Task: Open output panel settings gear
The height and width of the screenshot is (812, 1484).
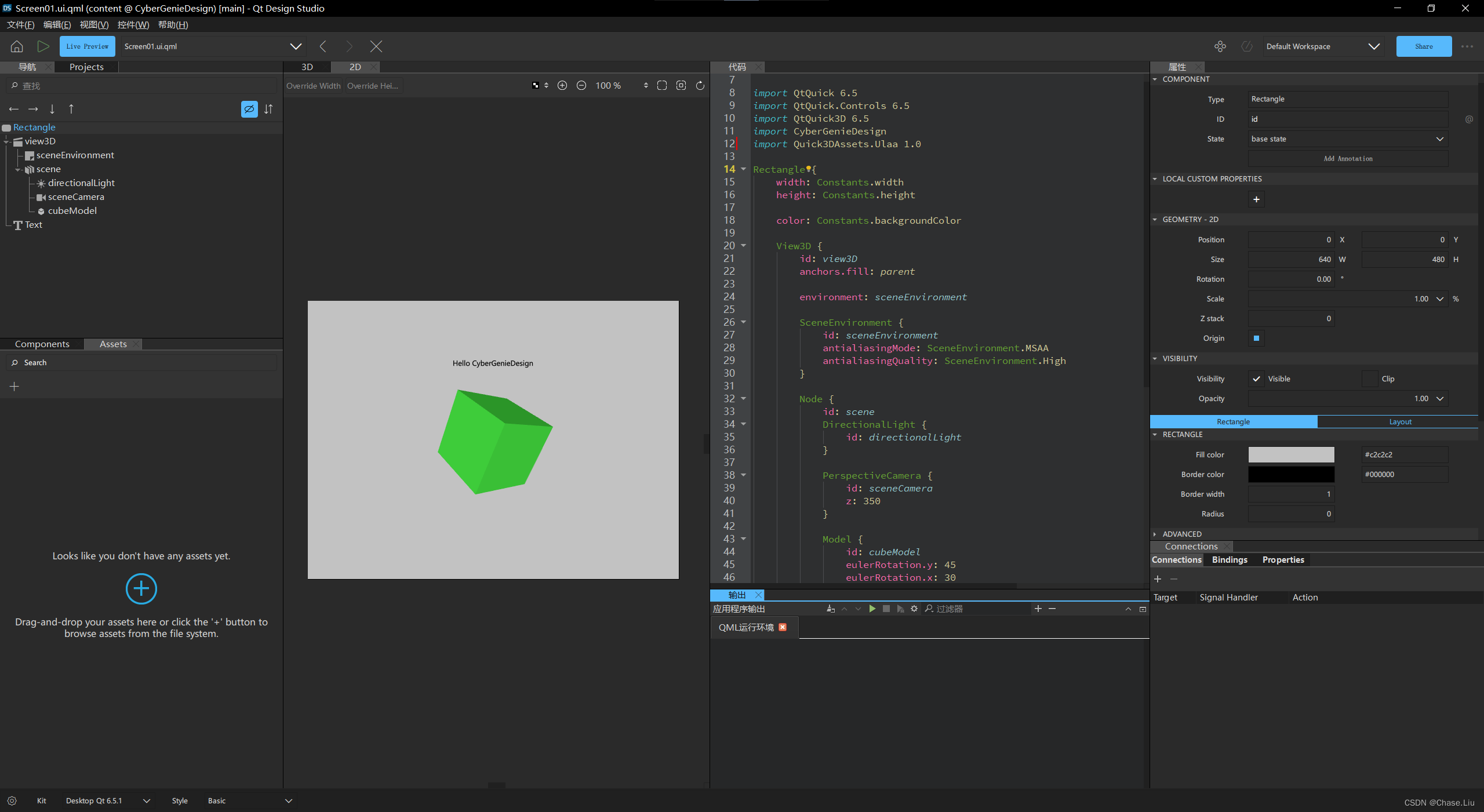Action: coord(914,609)
